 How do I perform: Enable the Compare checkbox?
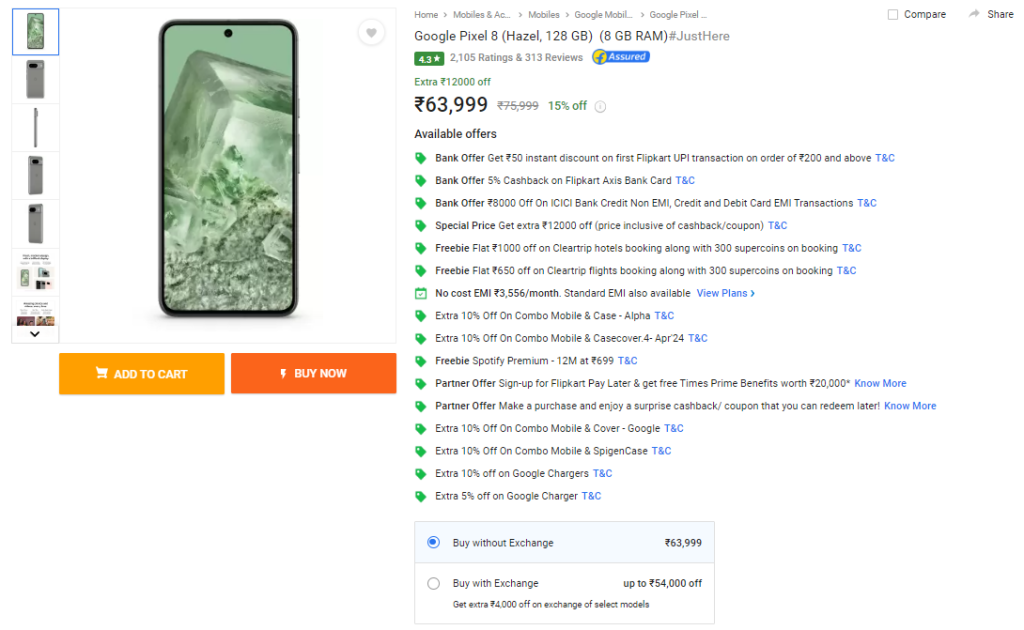(x=889, y=13)
